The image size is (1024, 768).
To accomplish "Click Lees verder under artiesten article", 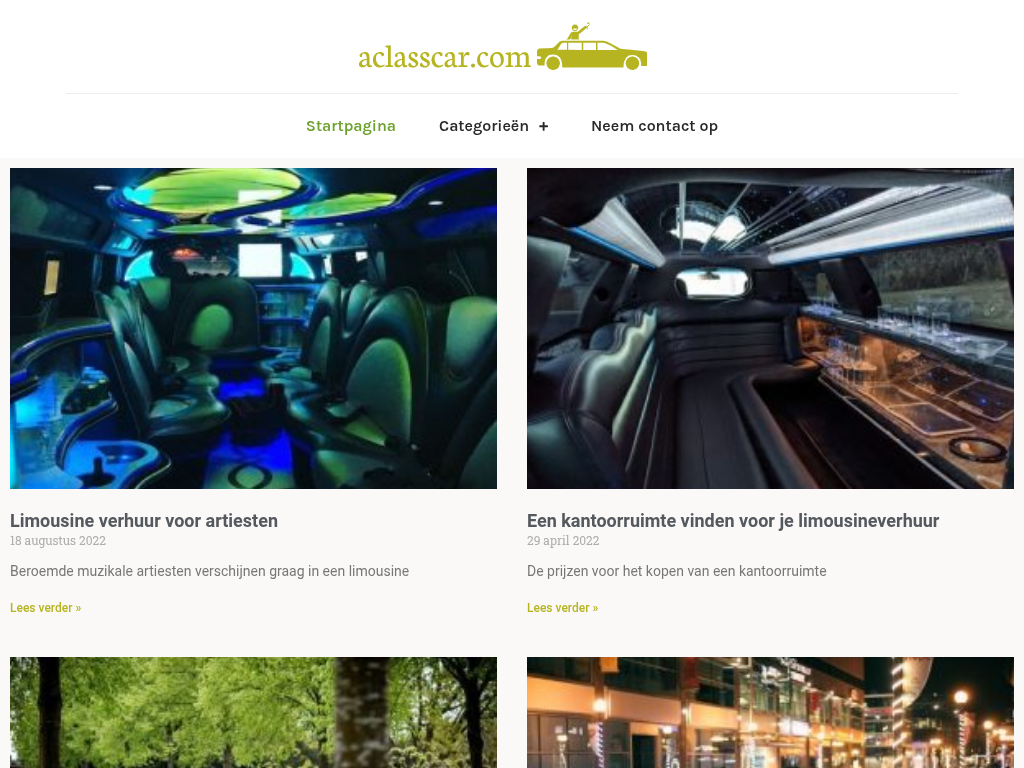I will pyautogui.click(x=46, y=607).
